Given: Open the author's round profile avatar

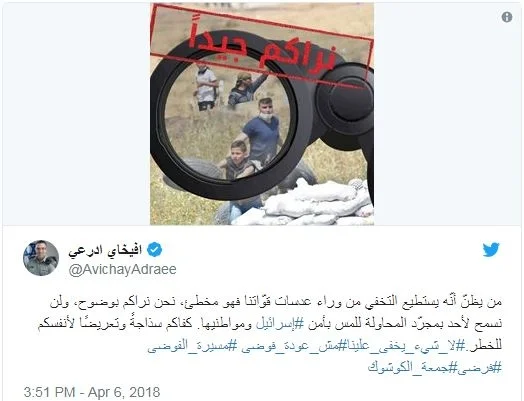Looking at the screenshot, I should [x=41, y=258].
